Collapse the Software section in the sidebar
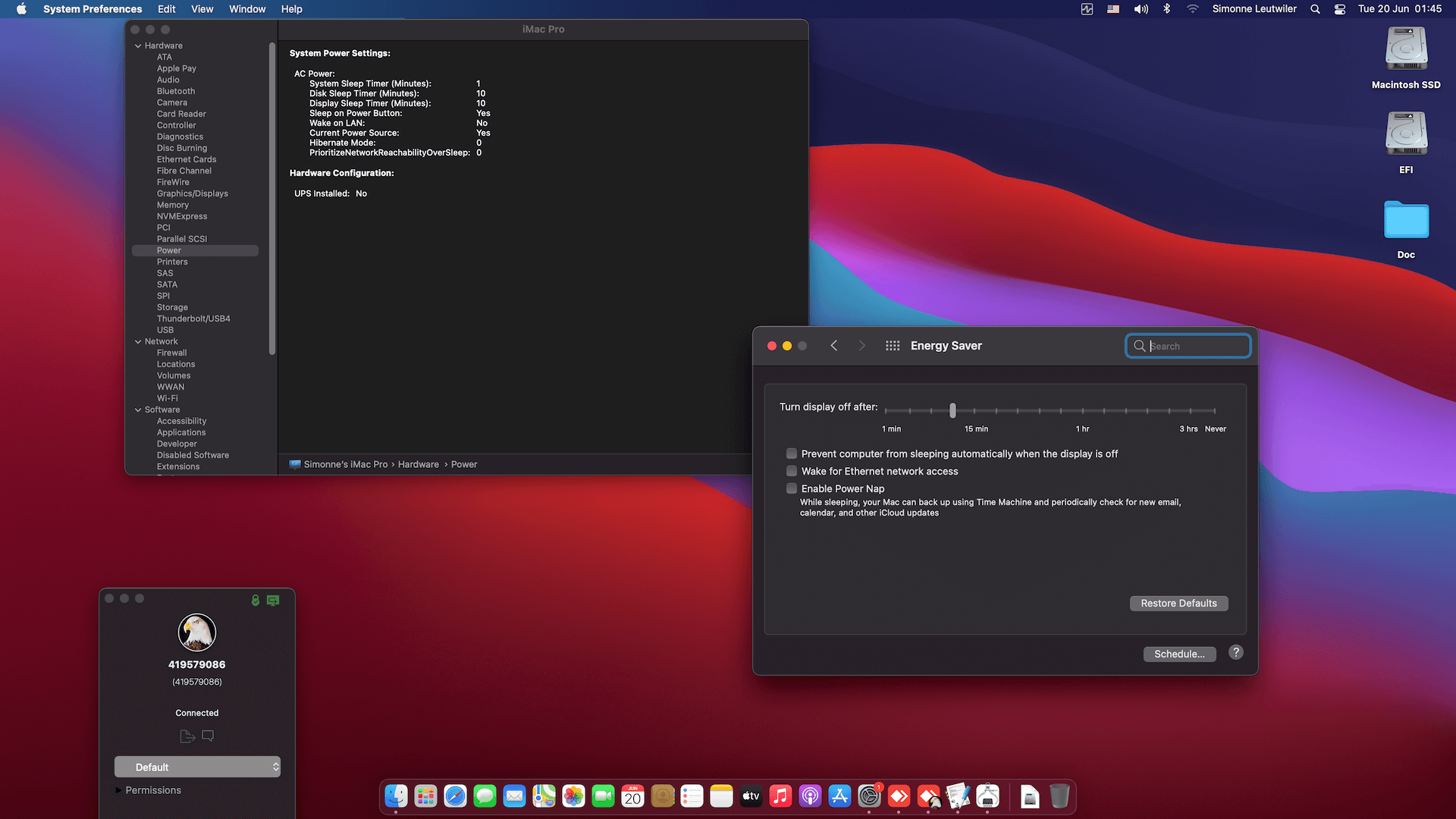 click(x=138, y=409)
